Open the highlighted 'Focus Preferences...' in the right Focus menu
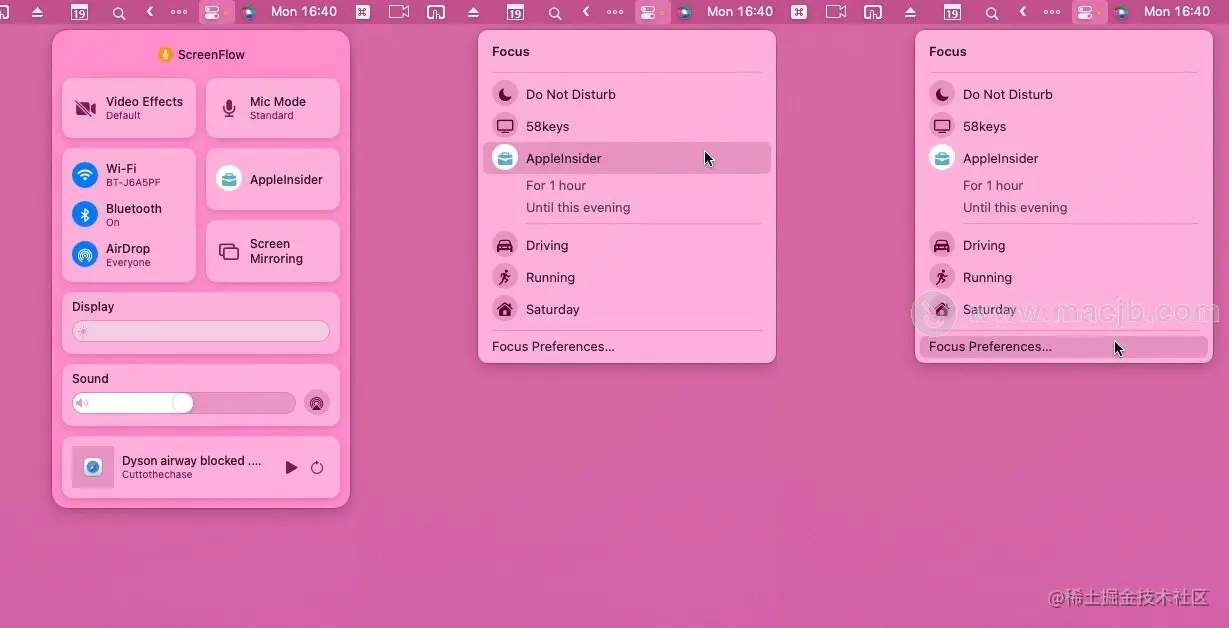This screenshot has height=628, width=1229. [x=1064, y=347]
